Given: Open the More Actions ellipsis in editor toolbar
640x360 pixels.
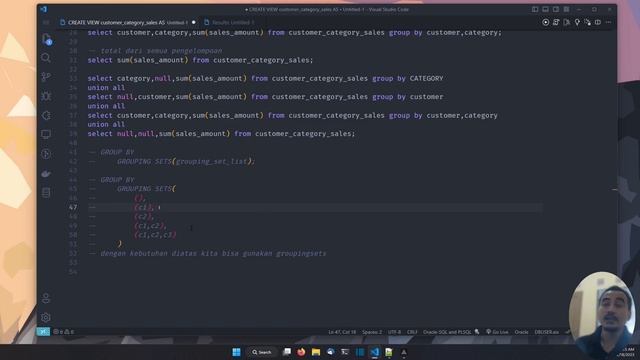Looking at the screenshot, I should pyautogui.click(x=609, y=22).
